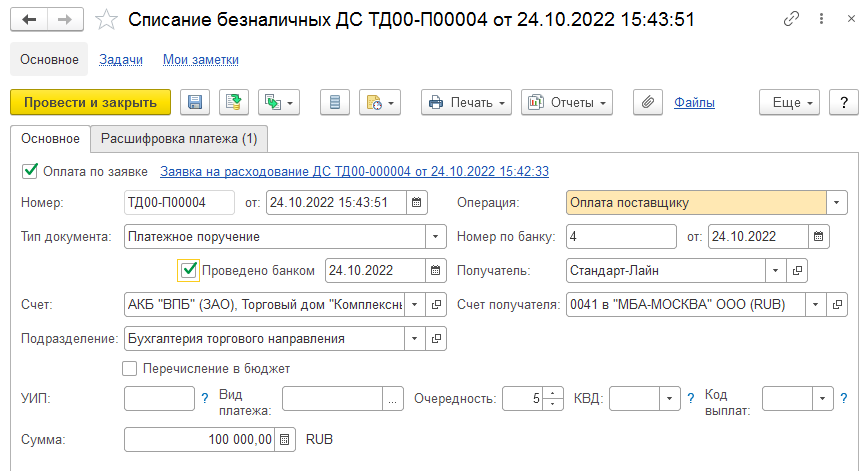Copy link to document via chain icon

tap(791, 19)
